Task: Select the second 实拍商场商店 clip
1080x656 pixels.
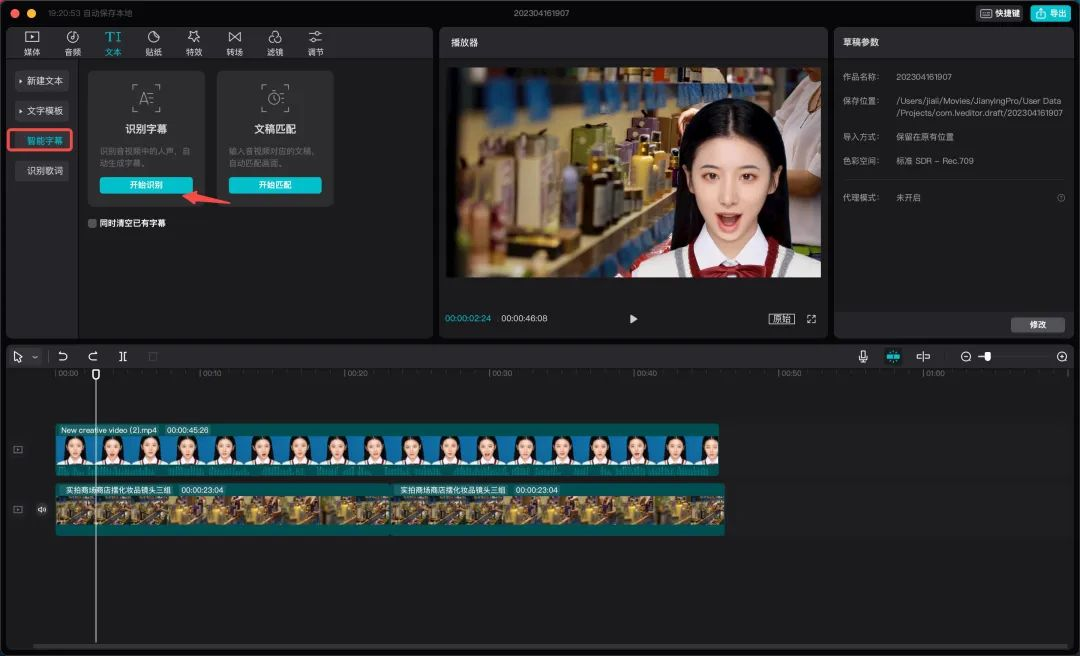Action: click(558, 509)
